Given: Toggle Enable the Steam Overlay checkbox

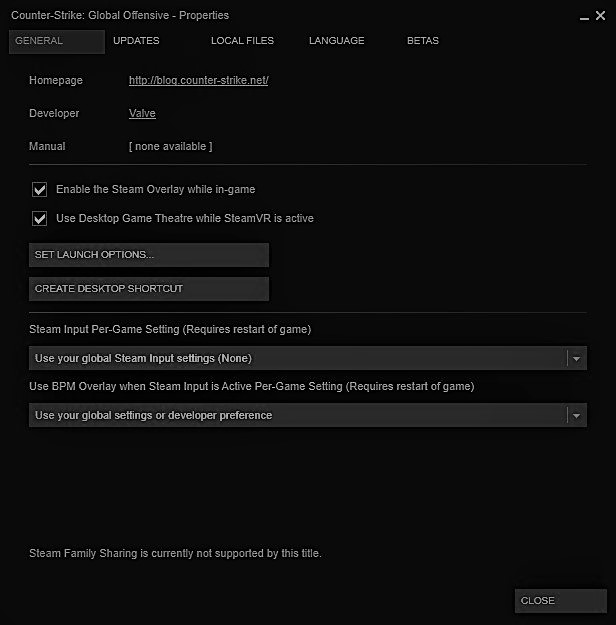Looking at the screenshot, I should pos(39,189).
